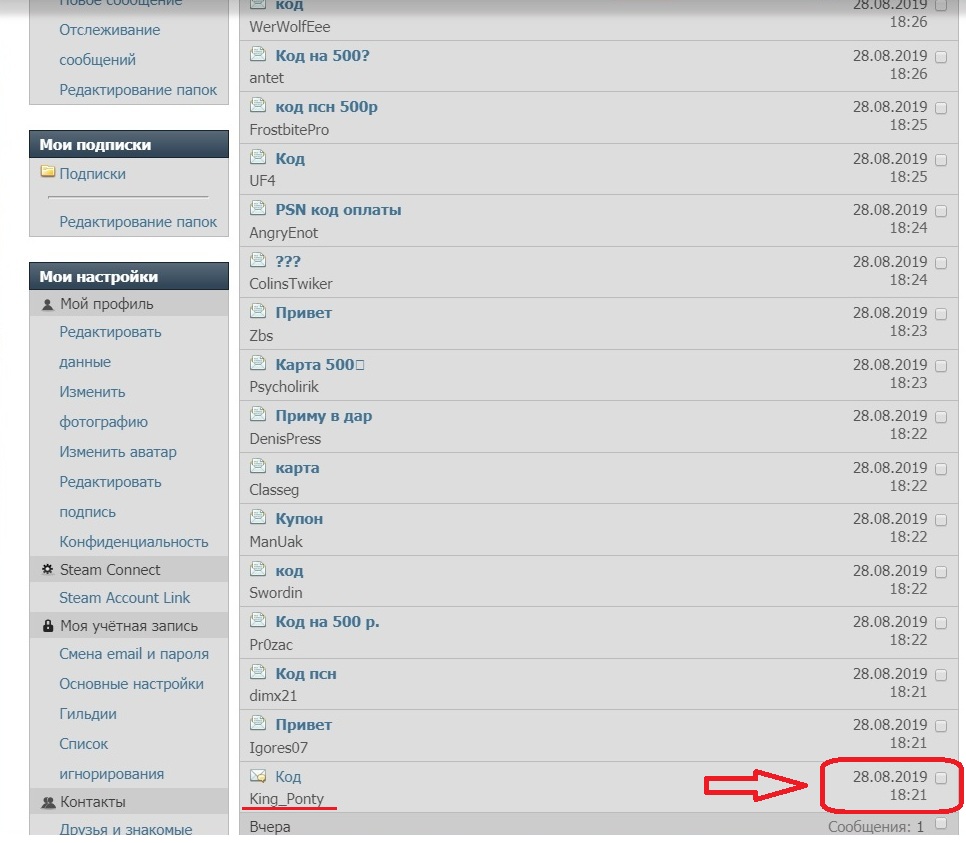Toggle the checkbox in the Вчера group row

pos(940,825)
